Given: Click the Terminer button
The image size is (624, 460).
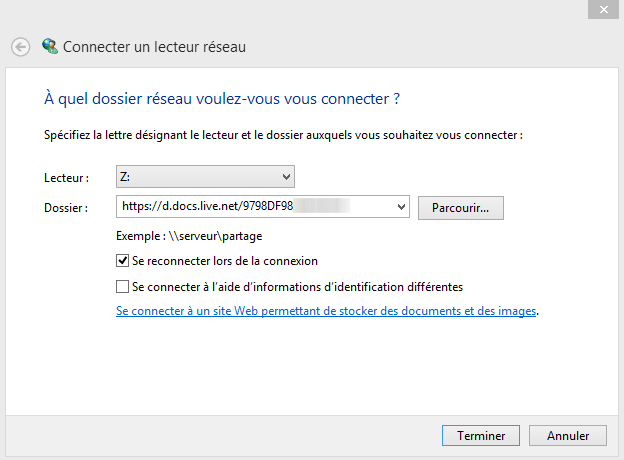Looking at the screenshot, I should click(x=480, y=436).
